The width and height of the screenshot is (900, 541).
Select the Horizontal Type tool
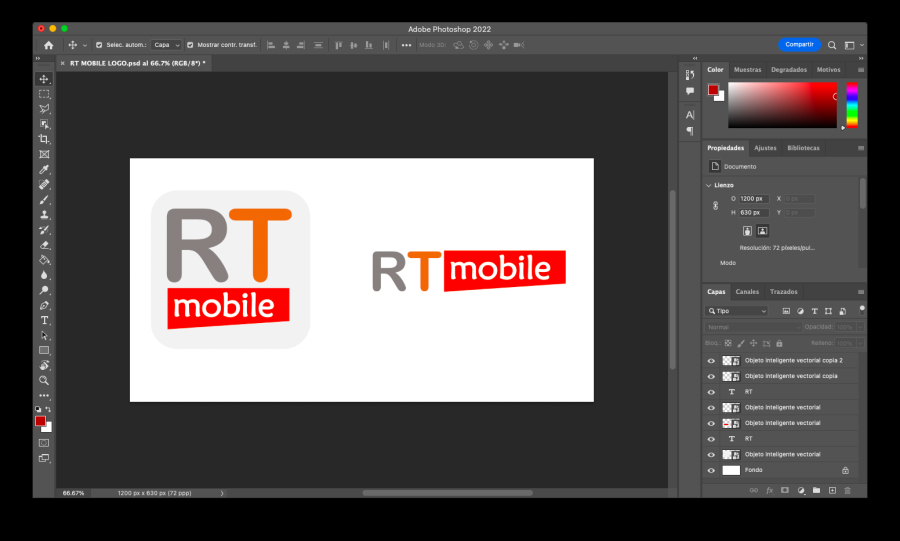(44, 320)
